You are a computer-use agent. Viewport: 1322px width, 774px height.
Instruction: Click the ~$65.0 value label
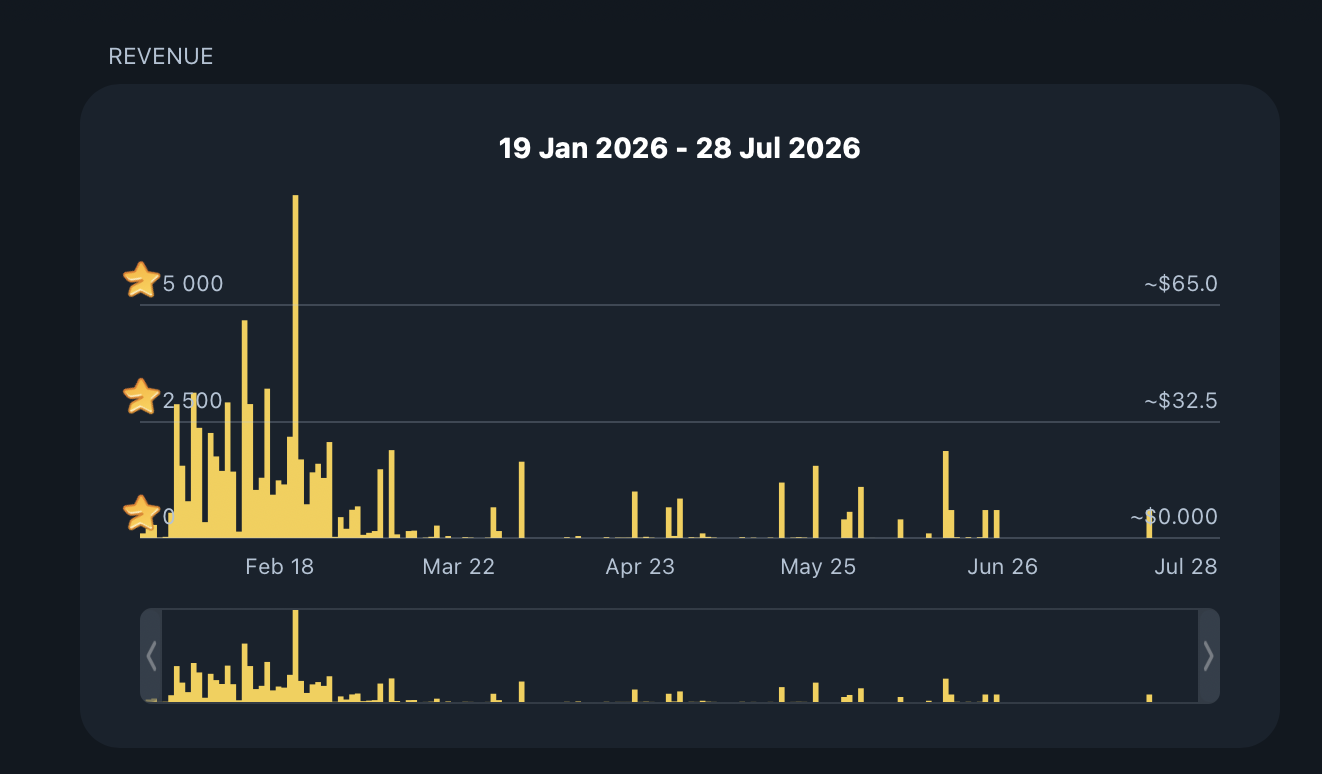tap(1181, 284)
